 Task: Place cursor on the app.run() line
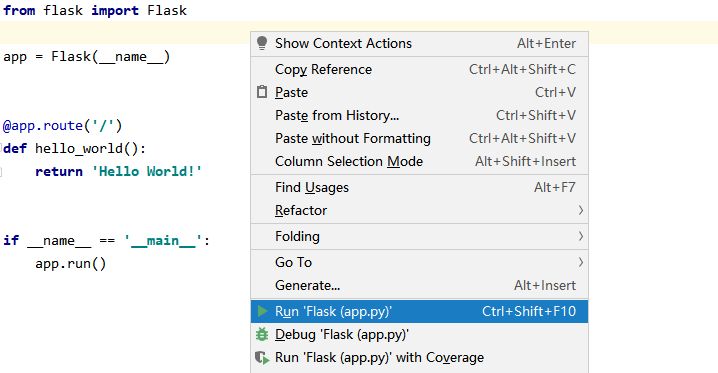pyautogui.click(x=71, y=264)
